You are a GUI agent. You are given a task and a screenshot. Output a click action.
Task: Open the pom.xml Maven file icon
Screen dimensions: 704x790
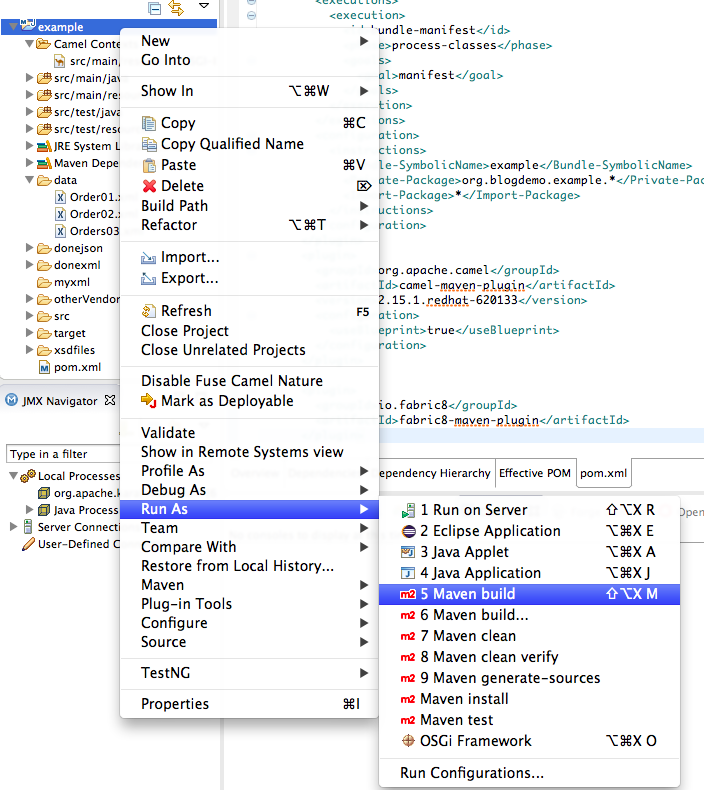click(x=44, y=367)
